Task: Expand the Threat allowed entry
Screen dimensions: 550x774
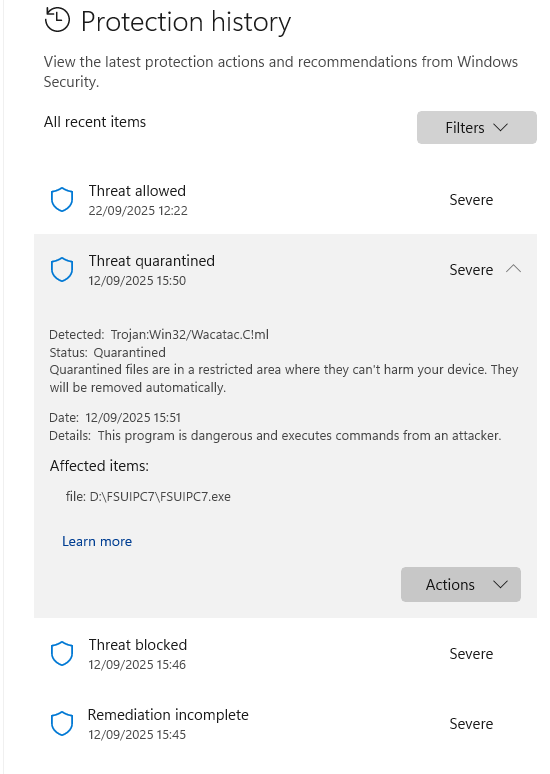Action: pyautogui.click(x=285, y=200)
